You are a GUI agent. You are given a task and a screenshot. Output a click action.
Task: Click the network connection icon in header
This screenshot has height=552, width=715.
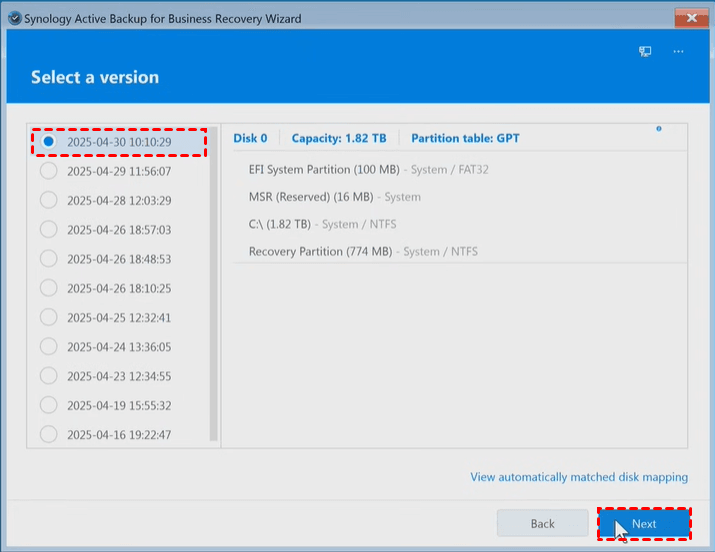click(x=646, y=51)
